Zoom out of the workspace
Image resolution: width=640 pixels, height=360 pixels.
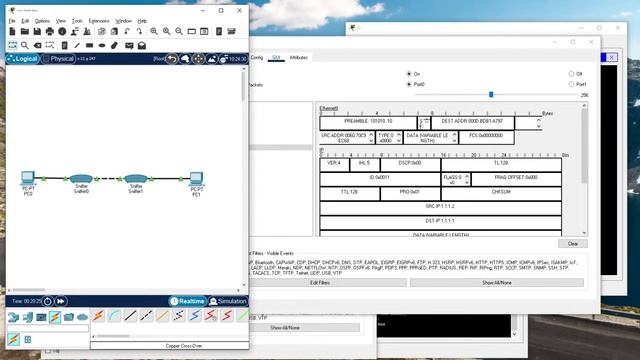[x=179, y=31]
